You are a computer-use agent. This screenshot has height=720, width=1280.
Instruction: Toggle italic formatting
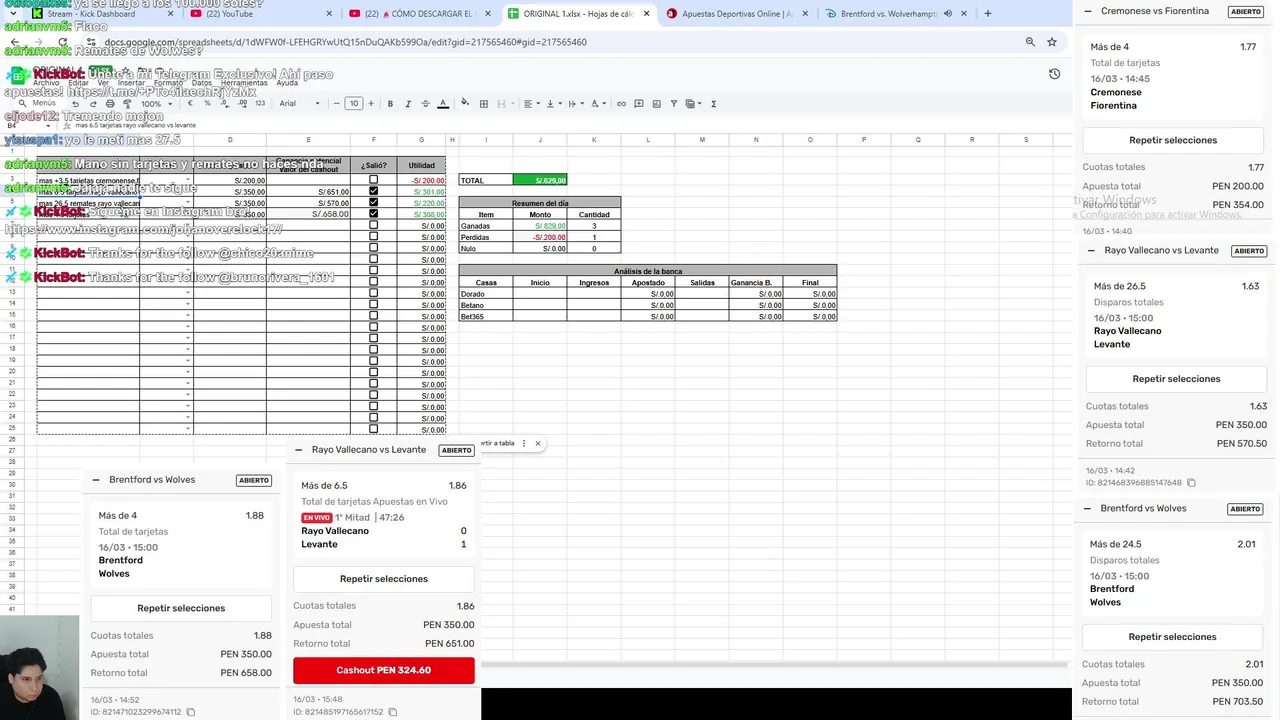tap(408, 104)
